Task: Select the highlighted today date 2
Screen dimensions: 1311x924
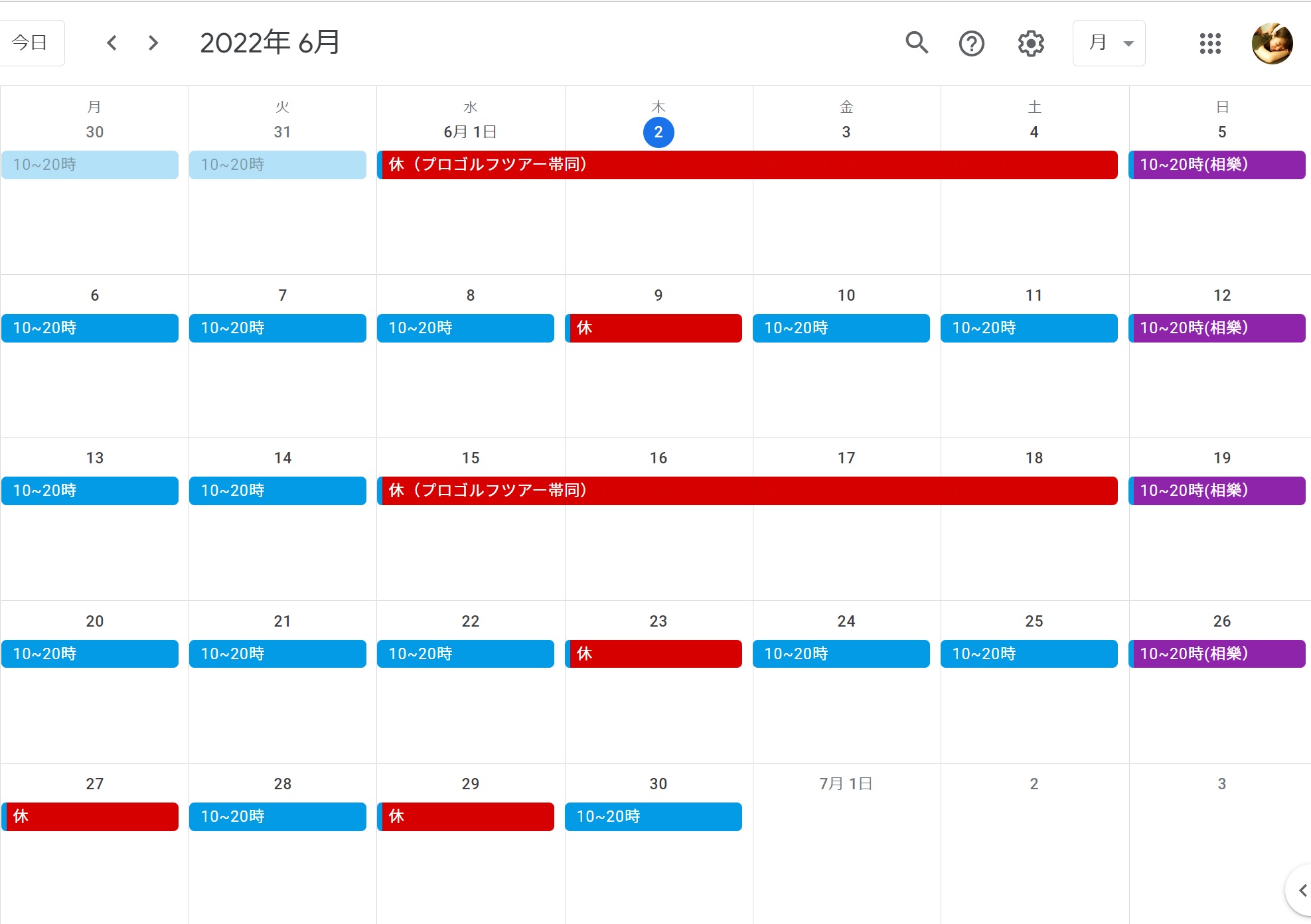Action: click(x=658, y=132)
